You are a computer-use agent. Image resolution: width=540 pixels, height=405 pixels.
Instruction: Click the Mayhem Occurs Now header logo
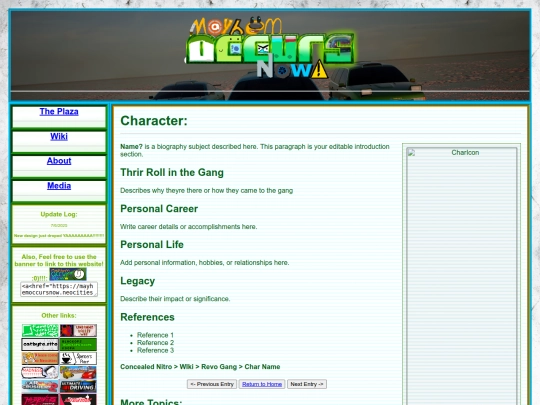coord(270,47)
